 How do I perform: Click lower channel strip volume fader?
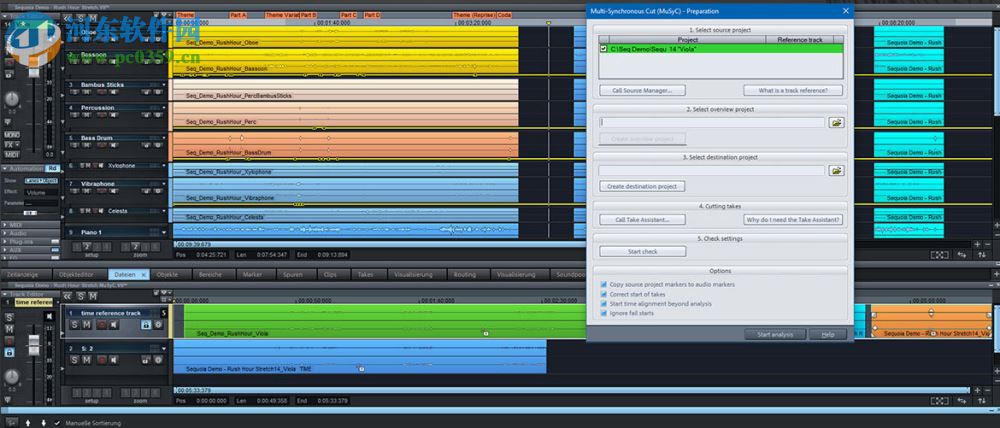pyautogui.click(x=34, y=344)
